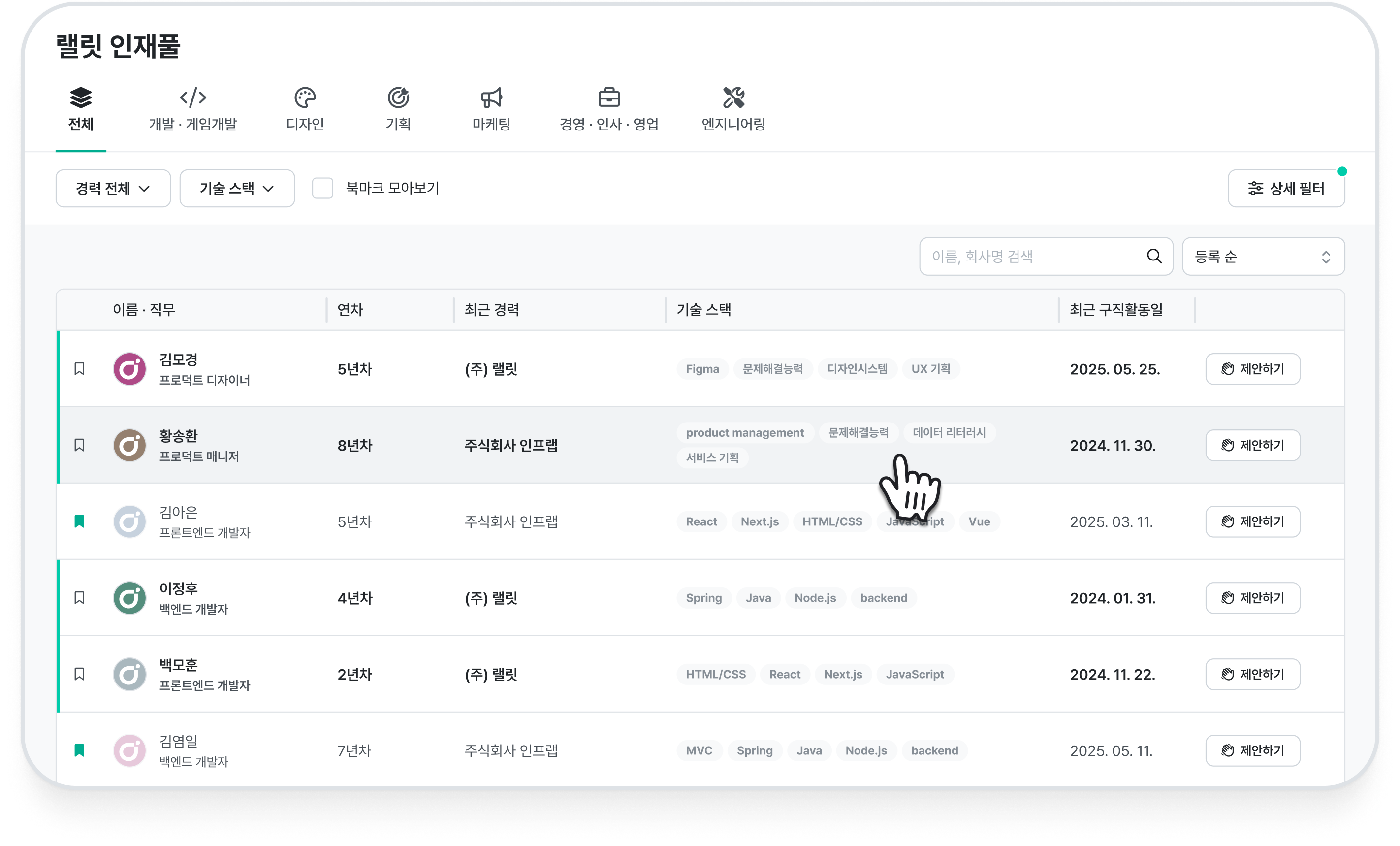Click the 디자인시스템 skill tag
Screen dimensions: 1400x846
[x=857, y=369]
